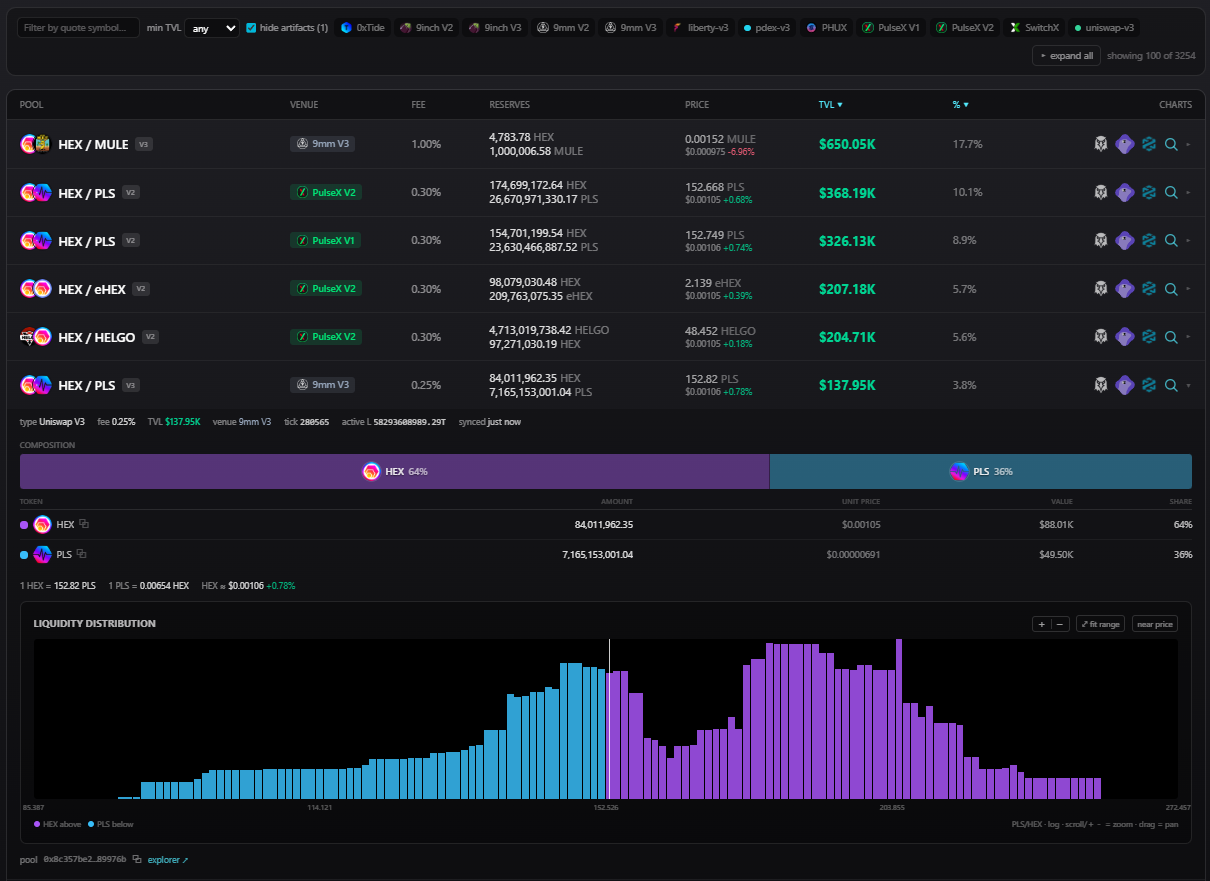Click FEE column header
The width and height of the screenshot is (1210, 881).
tap(418, 104)
